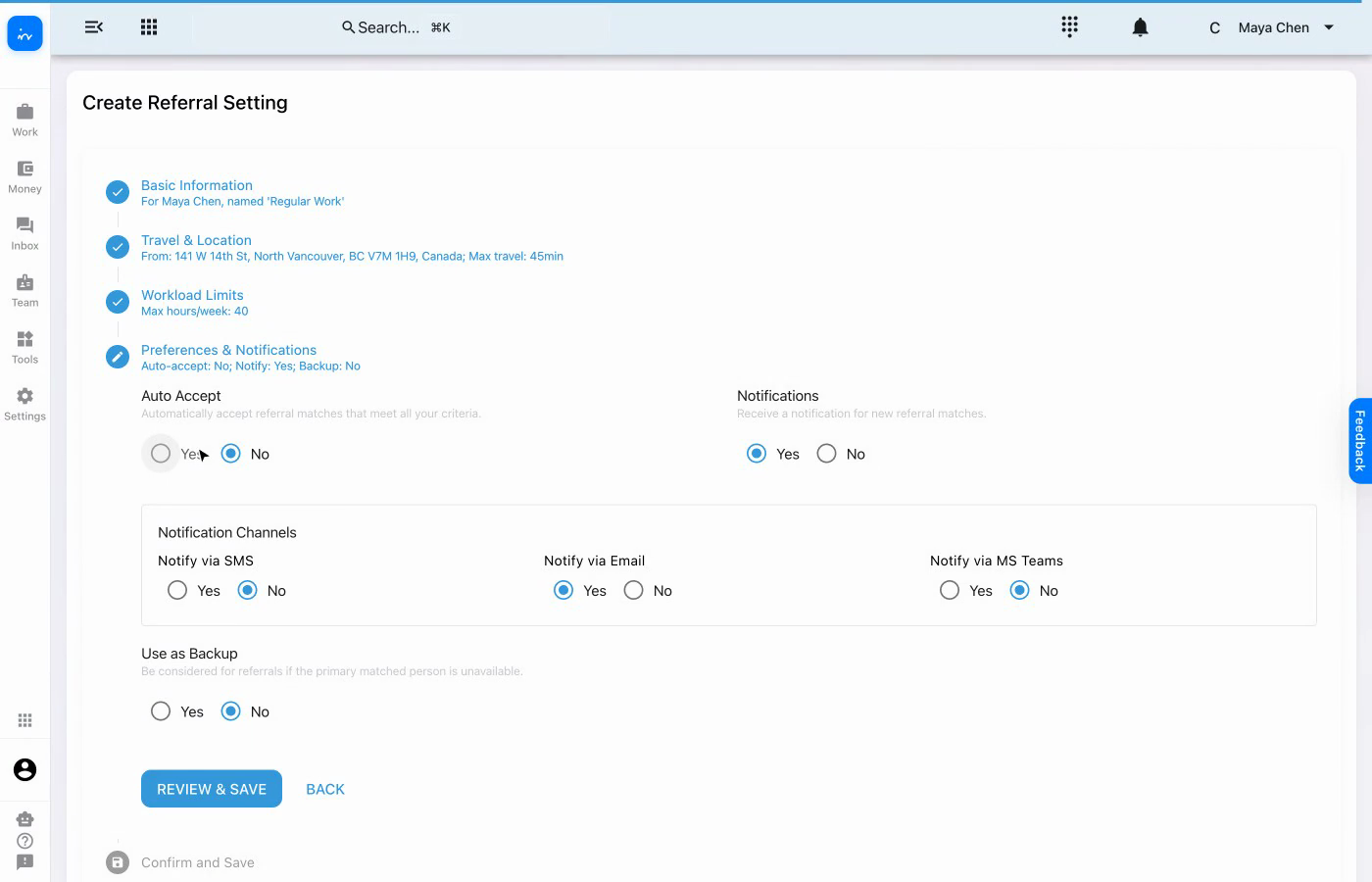
Task: Open the apps grid icon beside menu toggle
Action: point(149,27)
